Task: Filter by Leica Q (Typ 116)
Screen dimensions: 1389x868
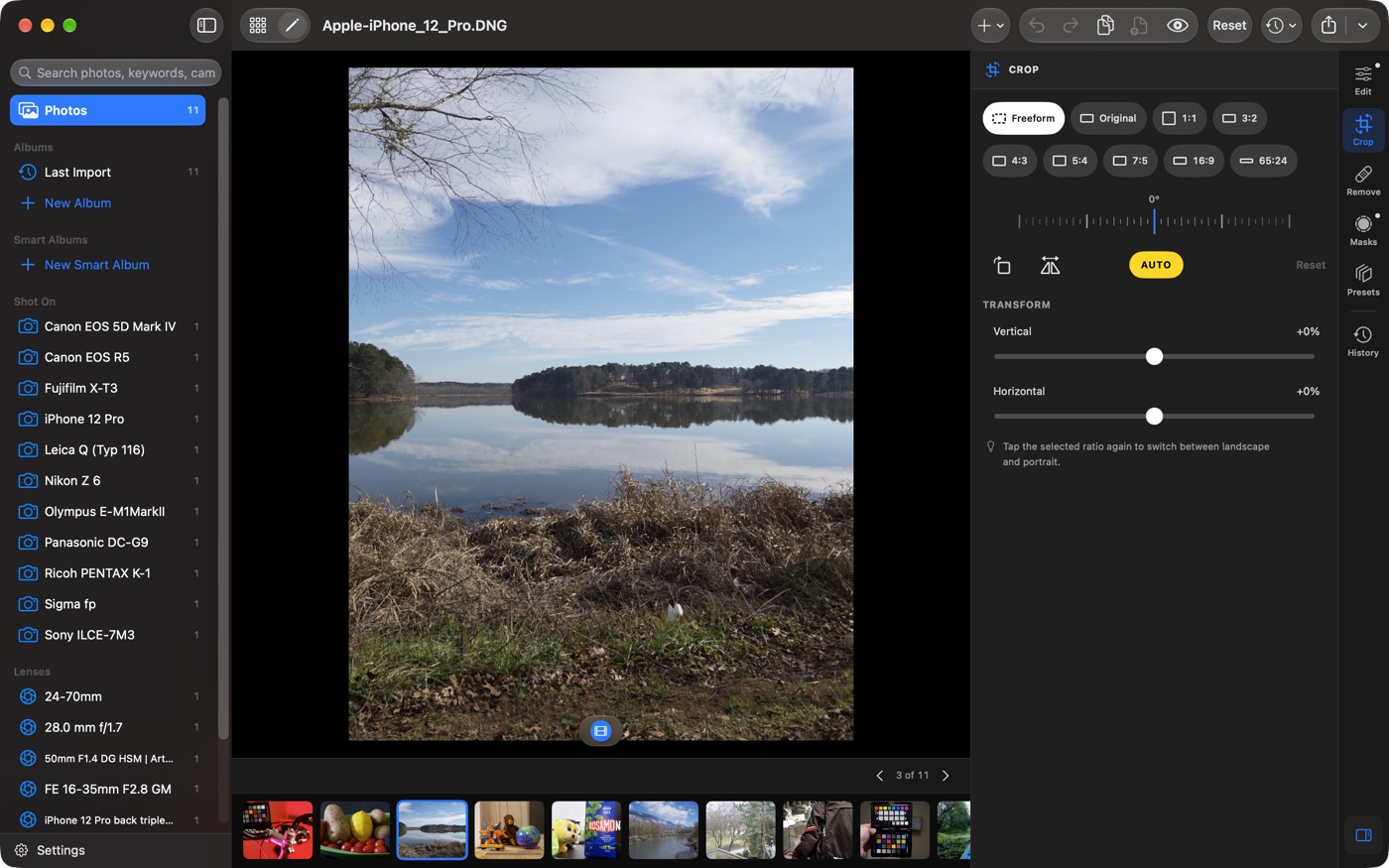Action: pos(108,449)
